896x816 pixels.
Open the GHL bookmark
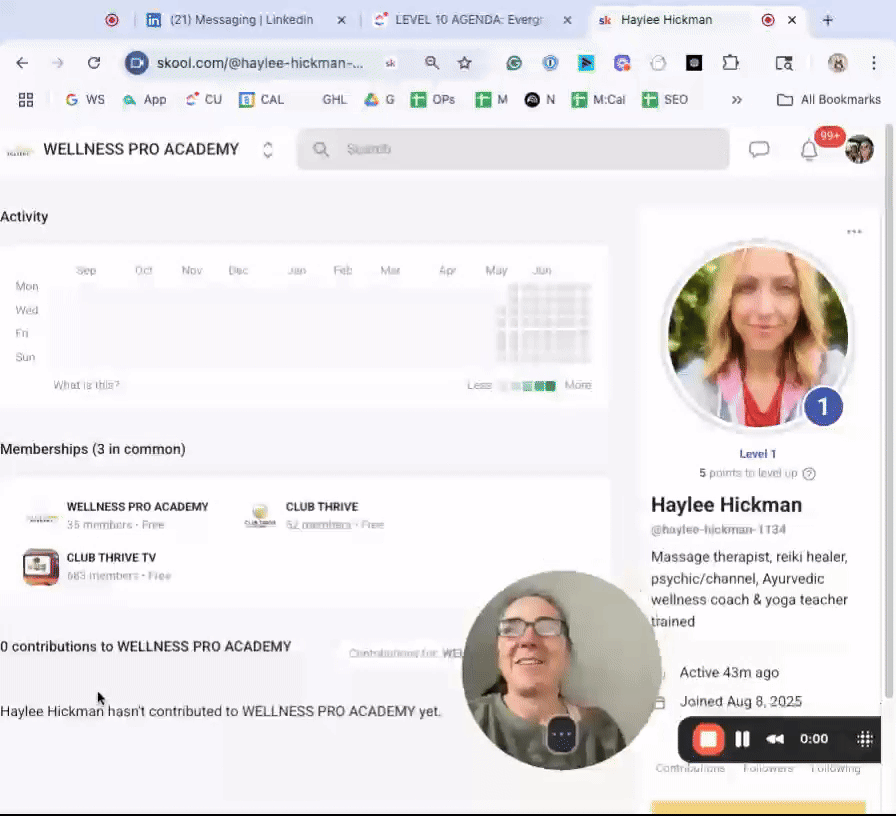point(334,100)
